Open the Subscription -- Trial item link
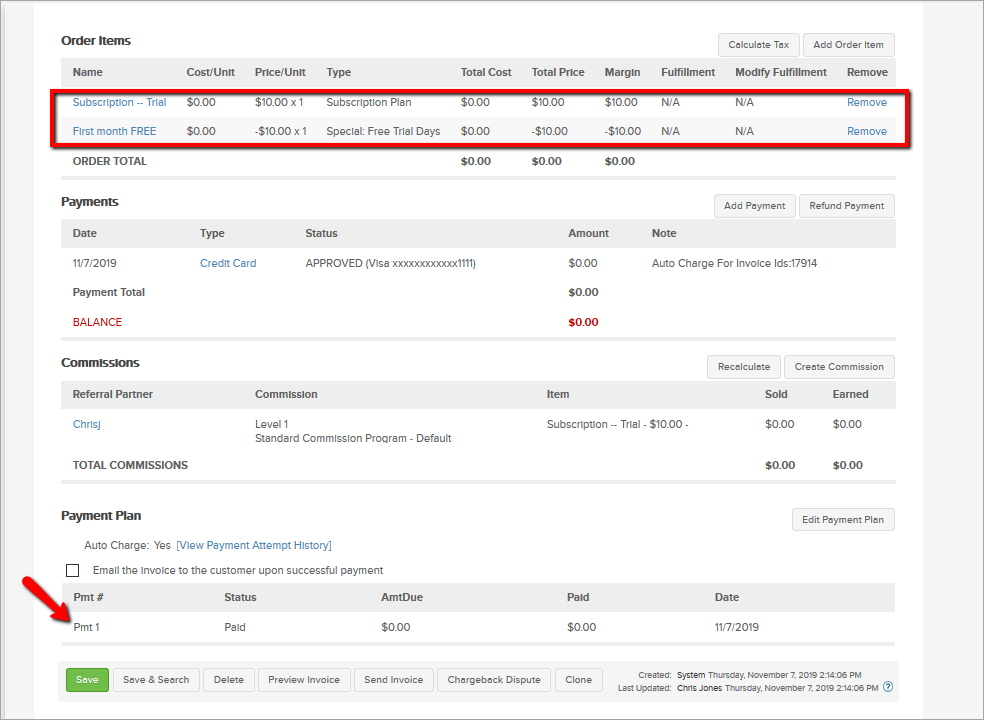 119,102
